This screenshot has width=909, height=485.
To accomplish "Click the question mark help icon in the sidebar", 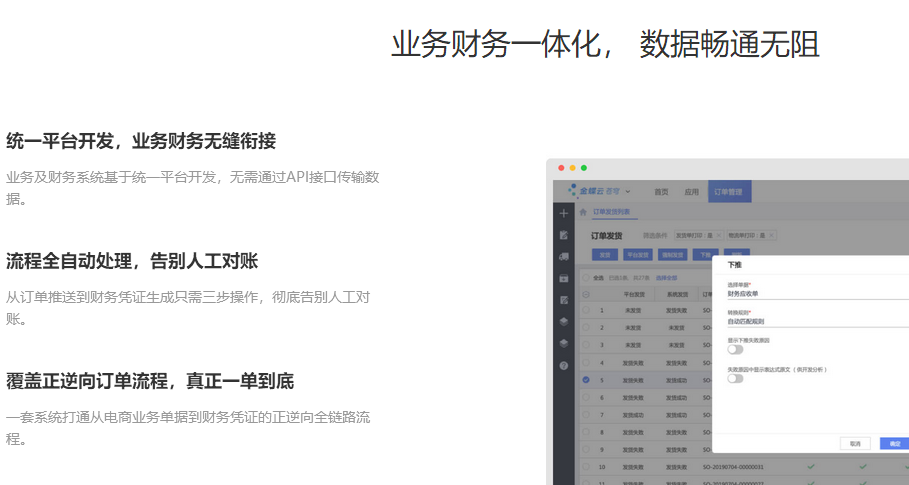I will coord(564,366).
